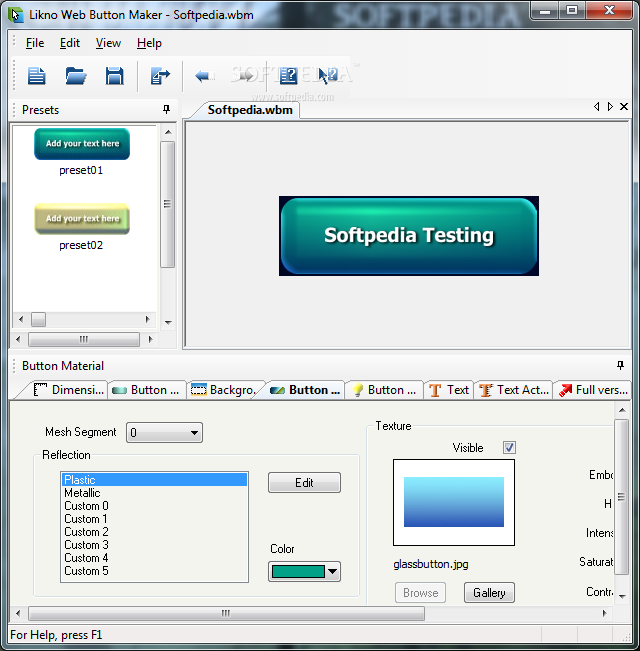Select Plastic in reflection list
The width and height of the screenshot is (640, 651).
(x=154, y=480)
